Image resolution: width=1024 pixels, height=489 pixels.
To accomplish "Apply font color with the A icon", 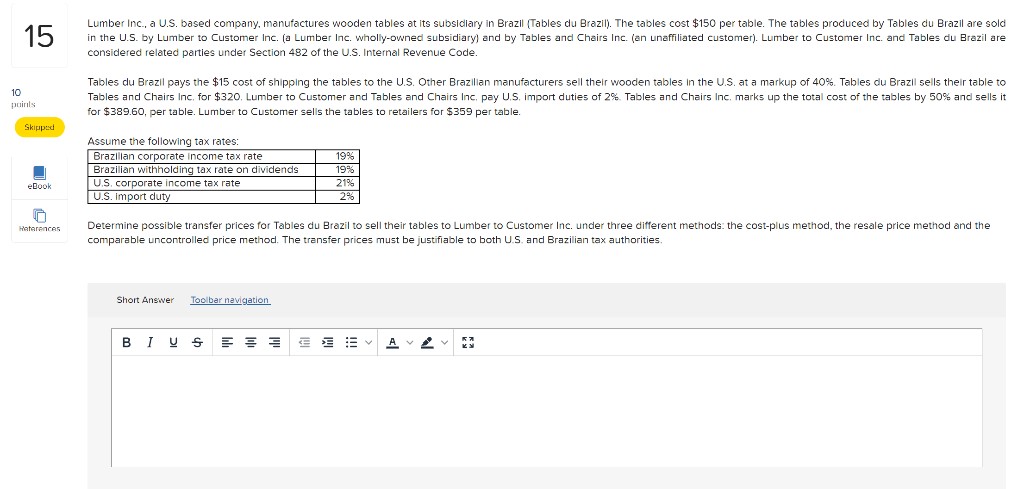I will [x=392, y=342].
